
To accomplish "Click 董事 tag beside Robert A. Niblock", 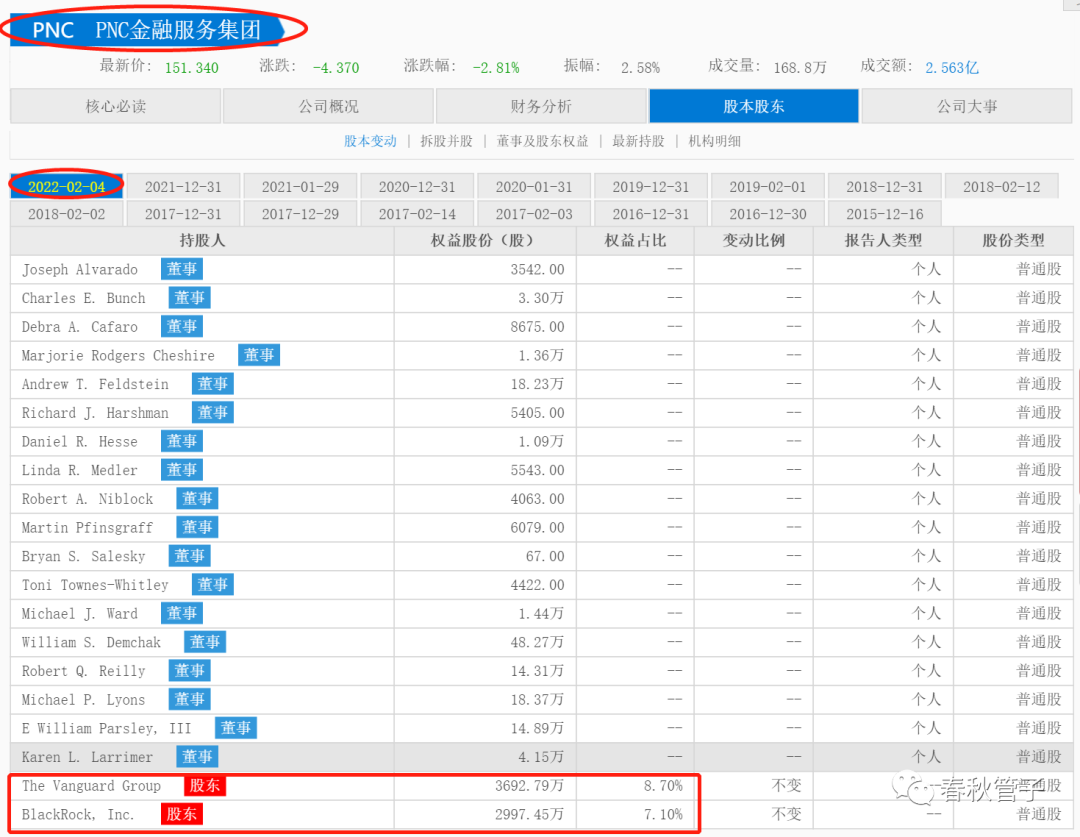I will click(197, 499).
